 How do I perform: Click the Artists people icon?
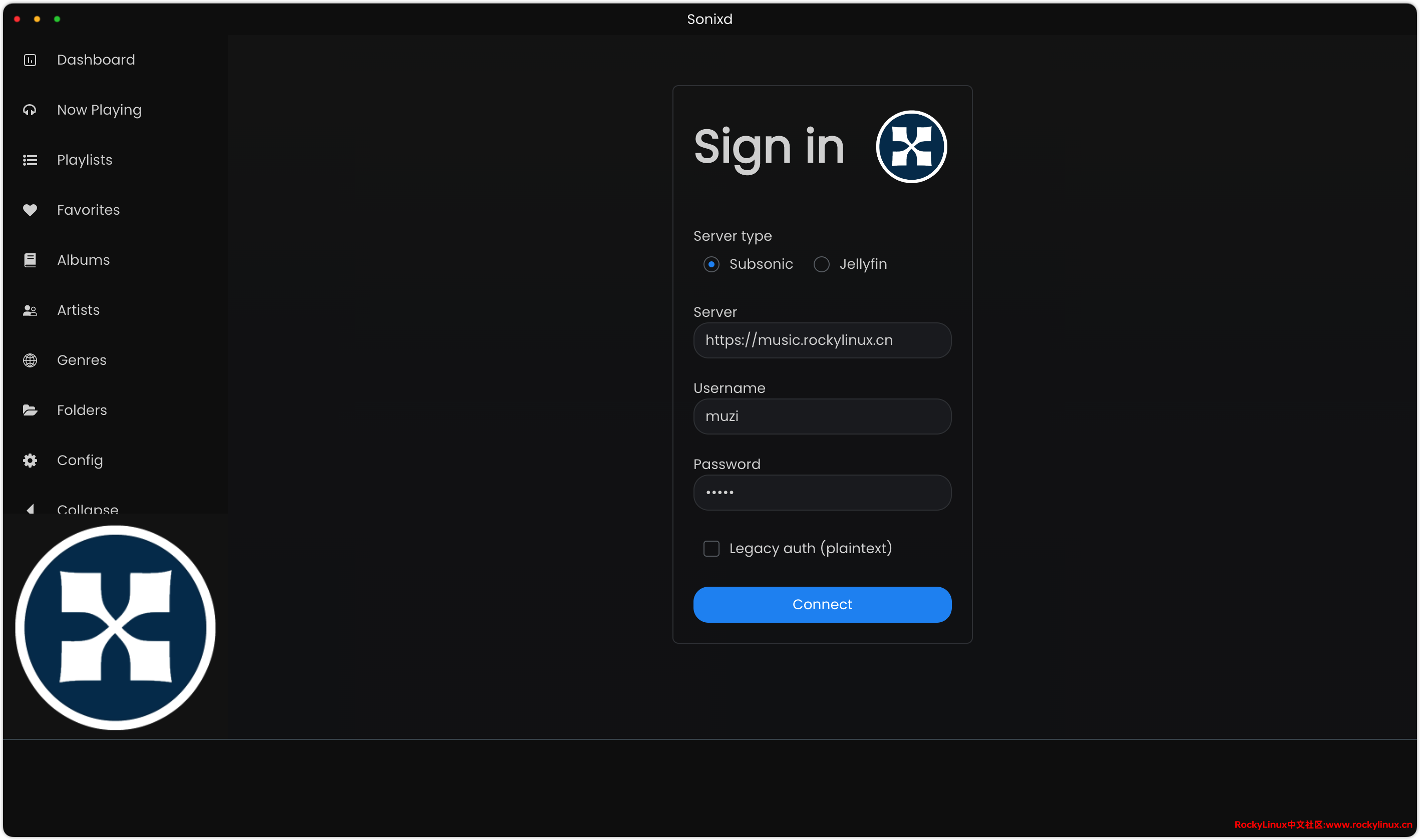[x=30, y=310]
